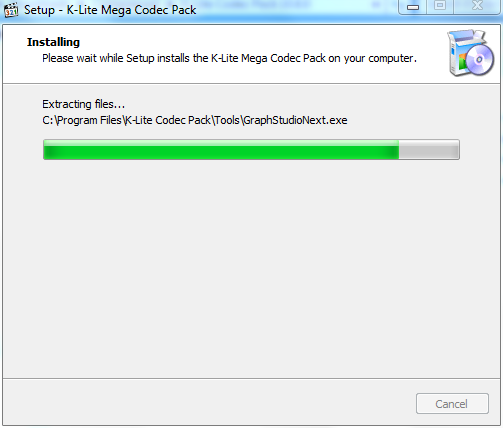Screen dimensions: 503x428
Task: Click the 'Extracting files...' status label
Action: (83, 104)
